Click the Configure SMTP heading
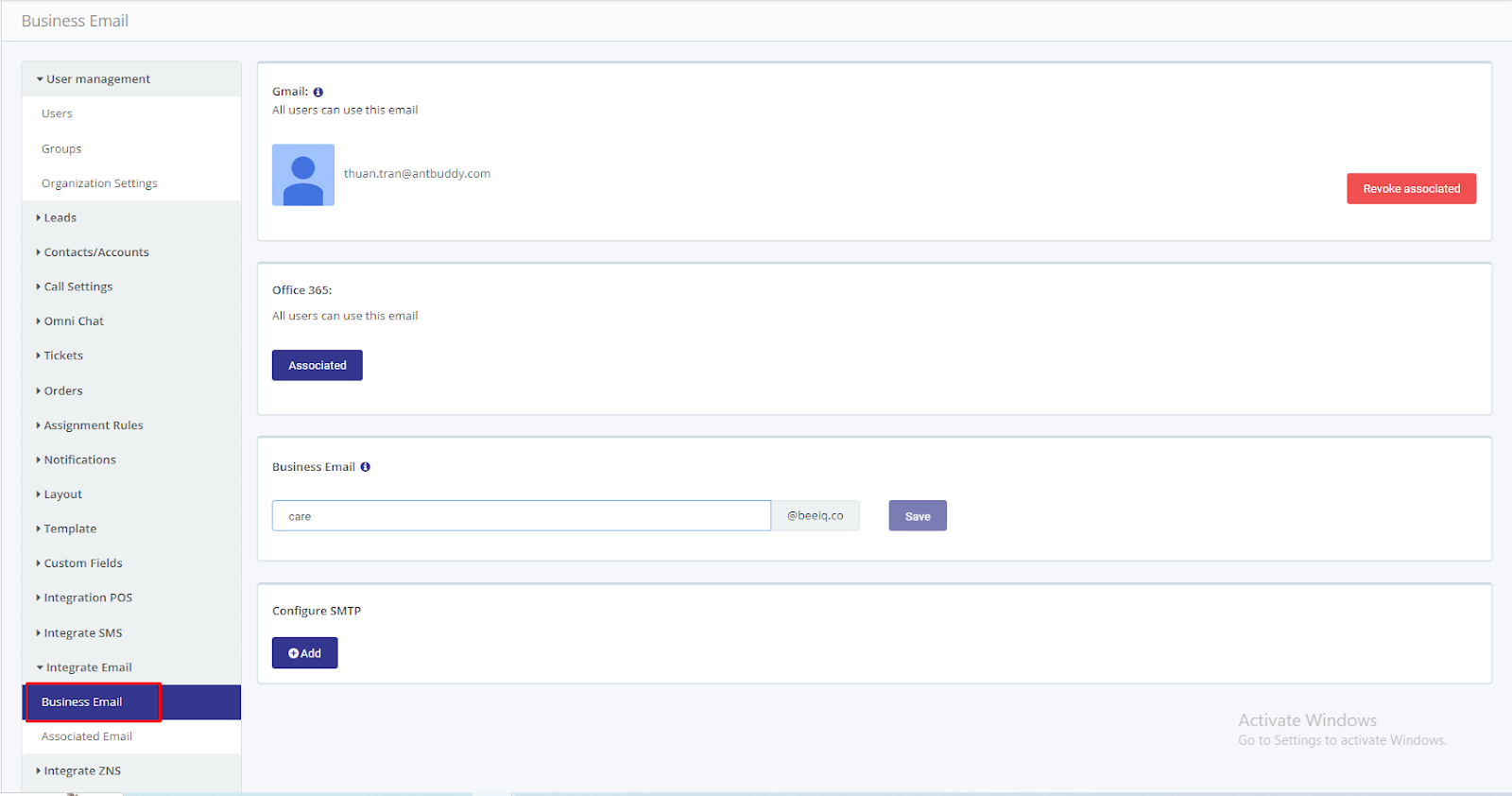 [317, 612]
